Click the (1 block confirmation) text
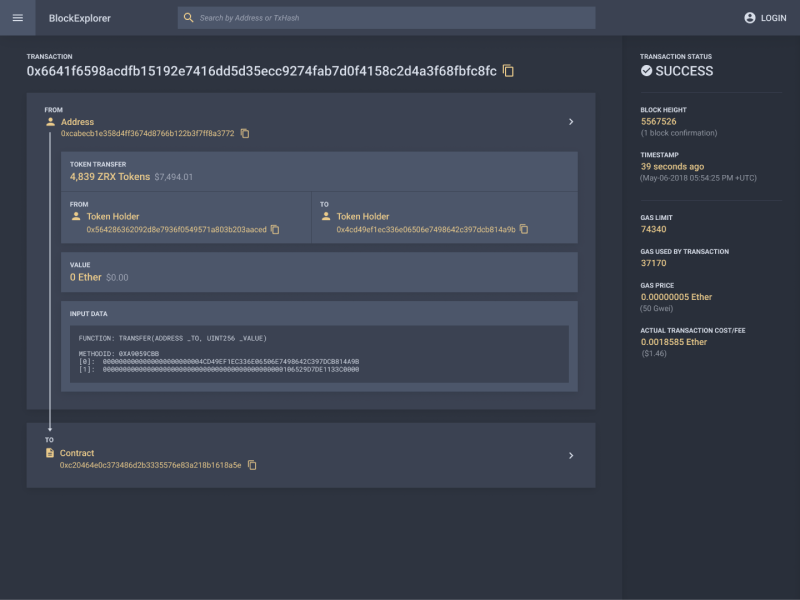Image resolution: width=800 pixels, height=600 pixels. 679,133
